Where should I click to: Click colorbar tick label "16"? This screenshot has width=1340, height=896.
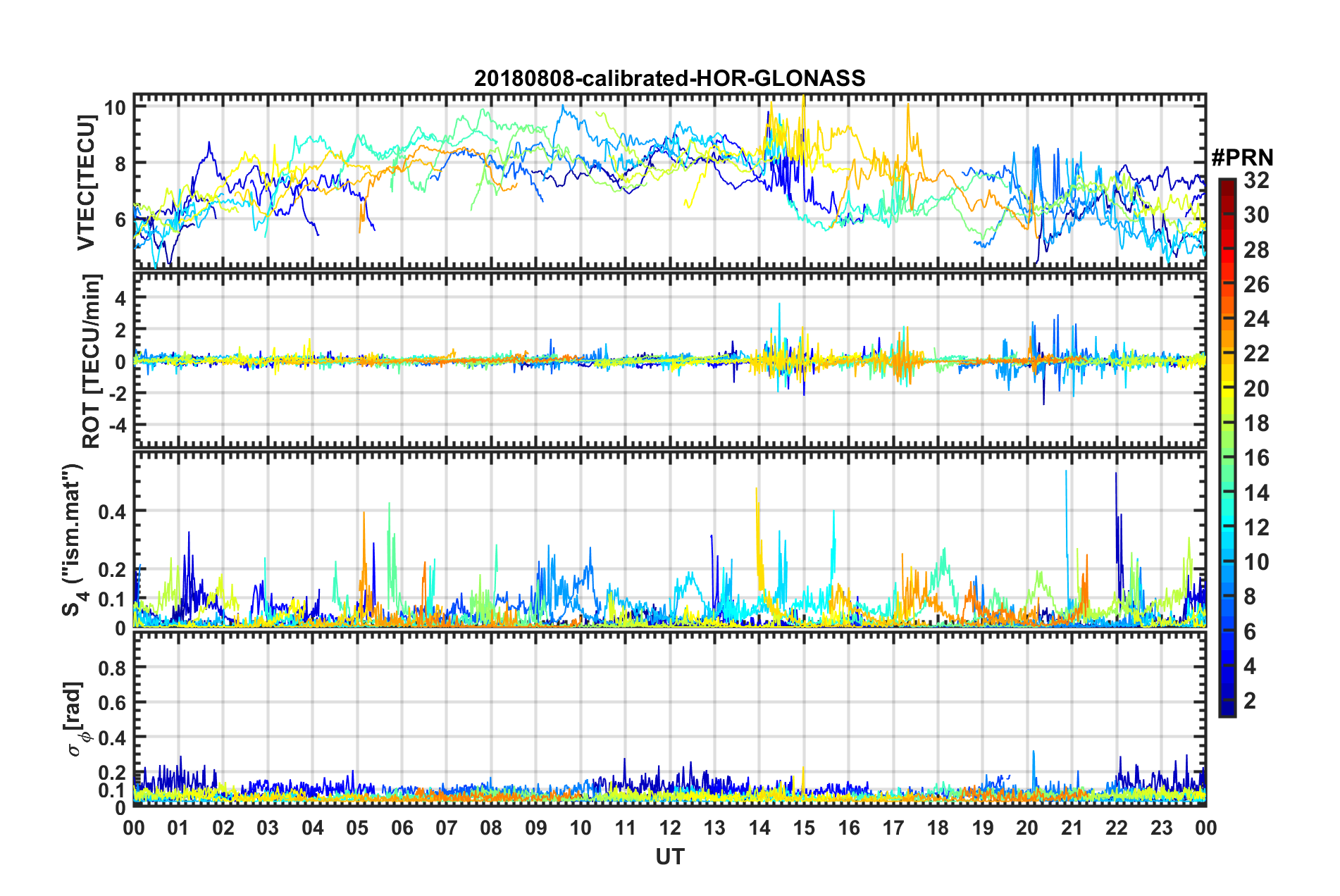tap(1256, 458)
